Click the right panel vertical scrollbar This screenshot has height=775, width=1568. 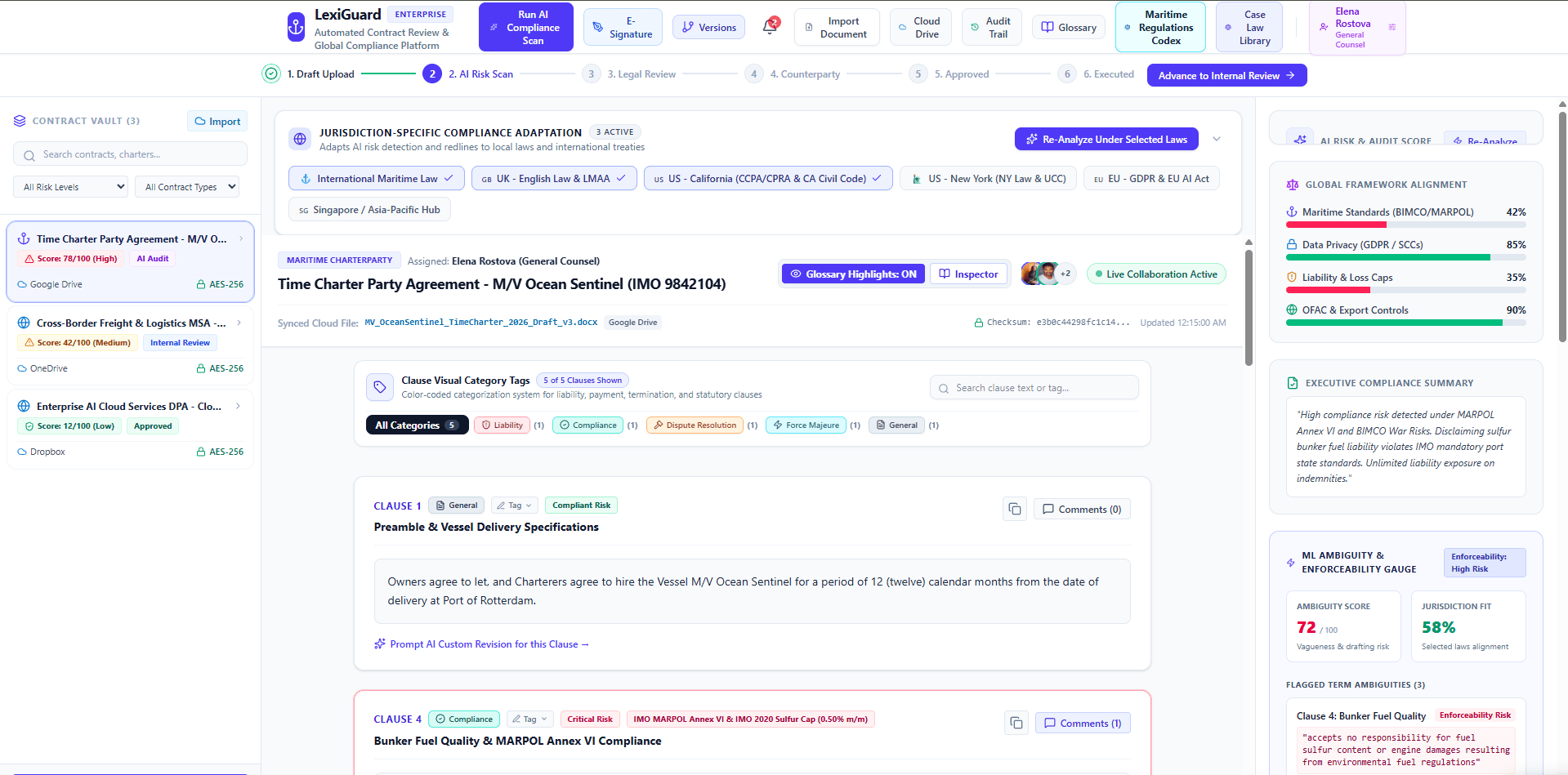tap(1562, 226)
